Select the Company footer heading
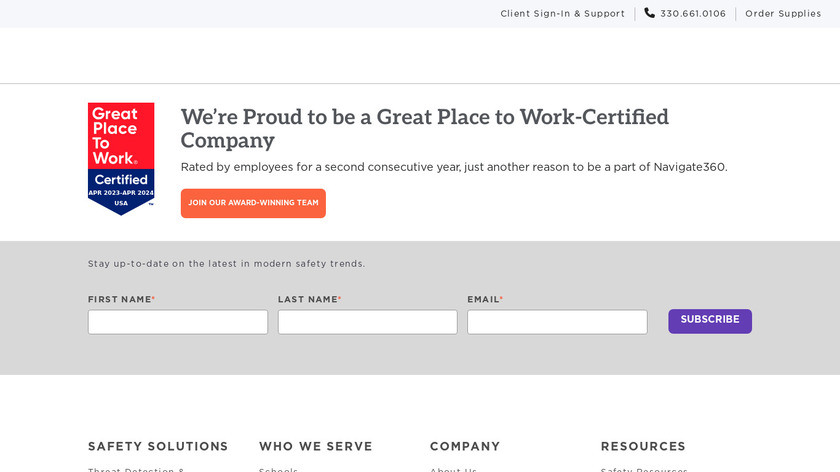 pyautogui.click(x=465, y=446)
